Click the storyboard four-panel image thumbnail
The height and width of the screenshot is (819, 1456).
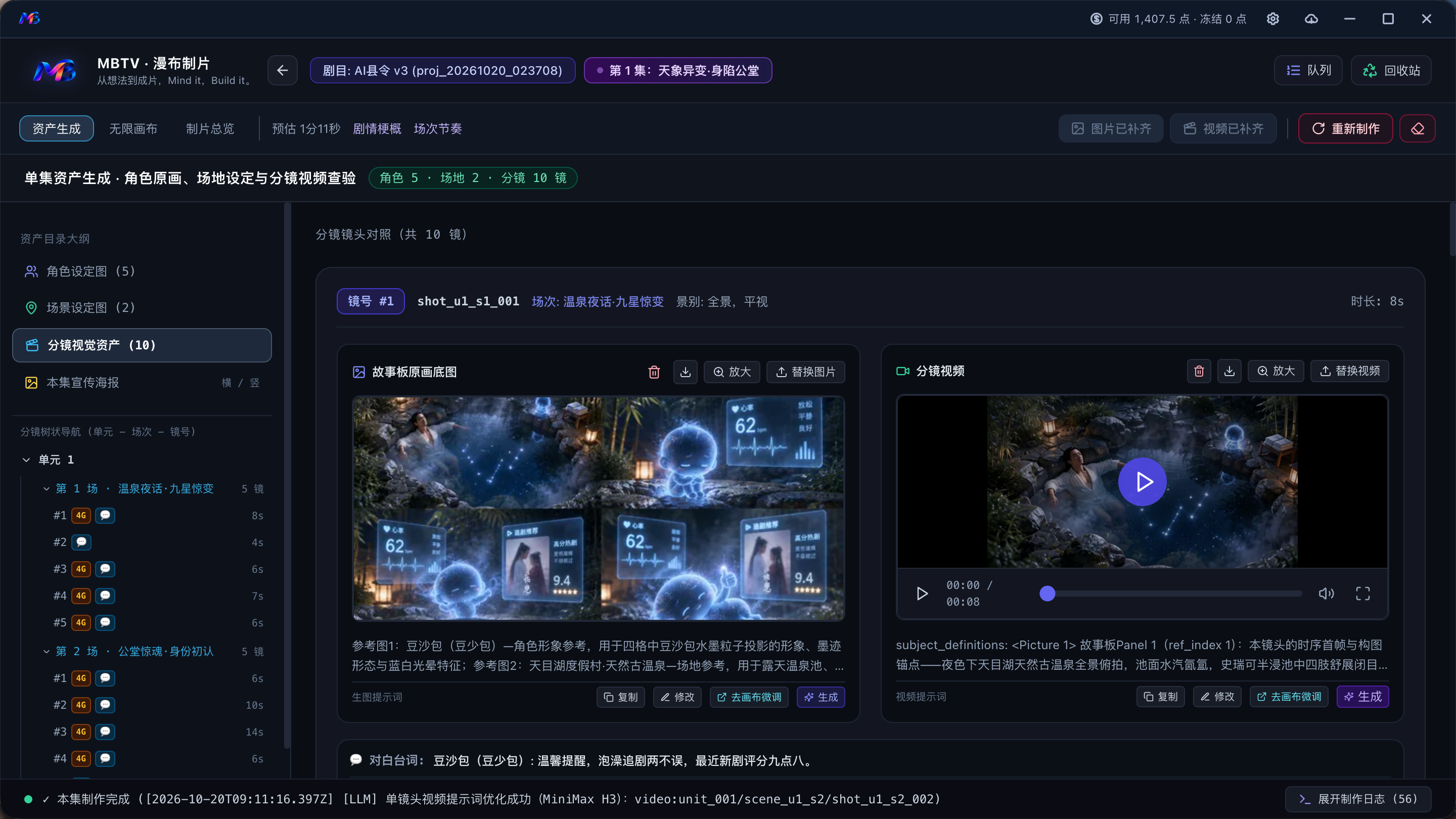click(599, 508)
